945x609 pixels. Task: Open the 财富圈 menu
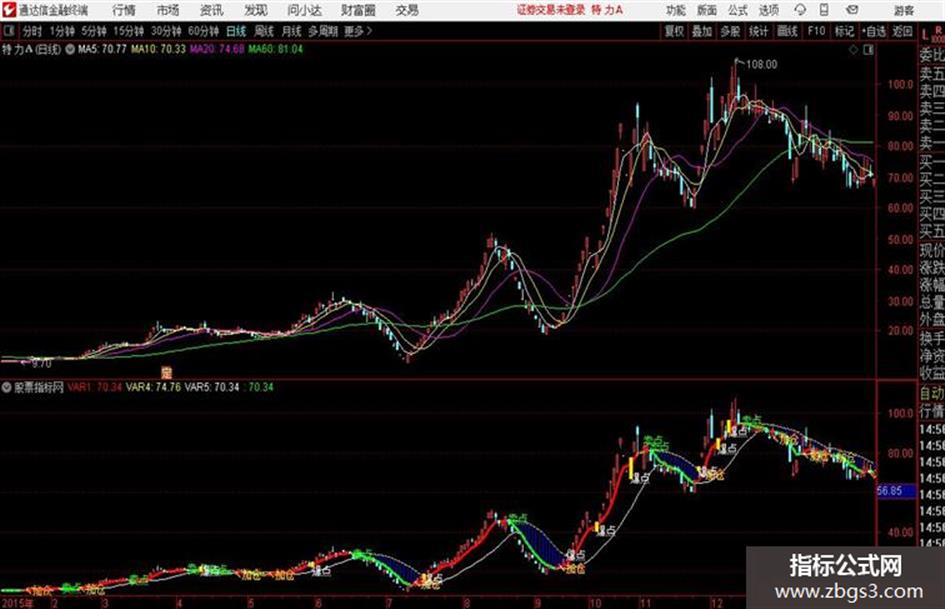point(358,10)
